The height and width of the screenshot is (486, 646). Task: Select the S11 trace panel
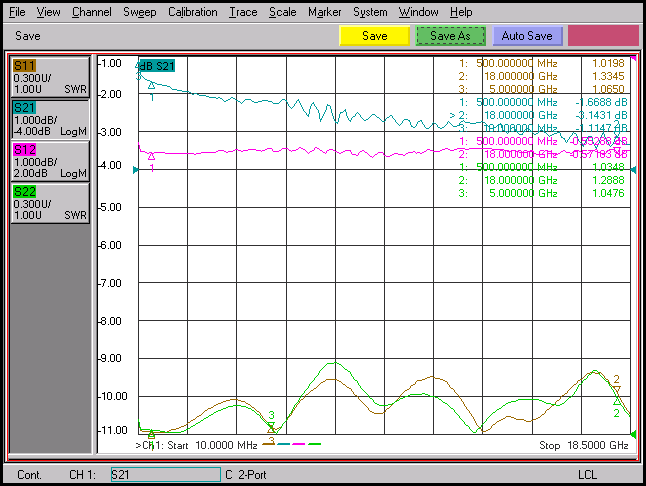pyautogui.click(x=50, y=77)
